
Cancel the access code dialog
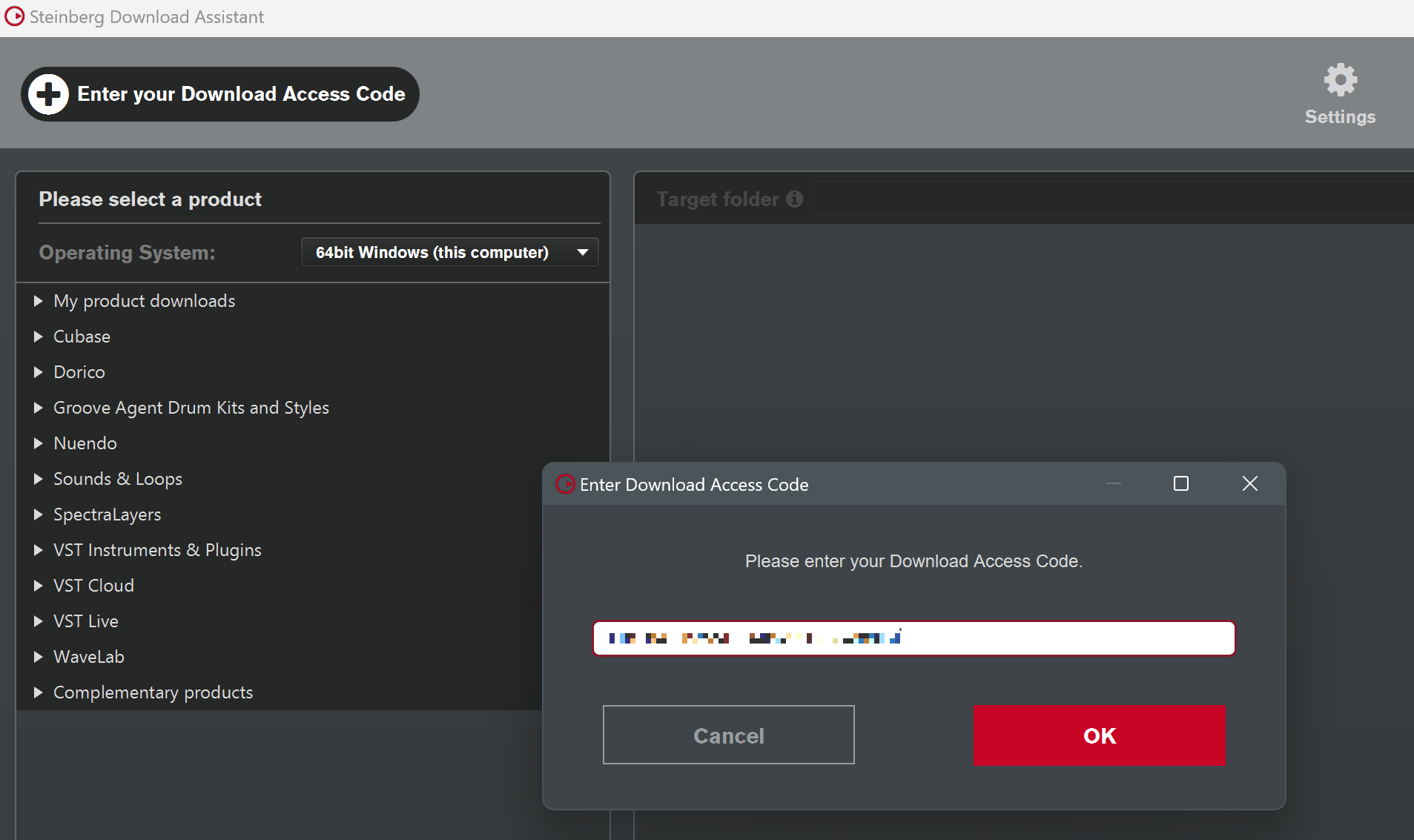click(x=728, y=735)
